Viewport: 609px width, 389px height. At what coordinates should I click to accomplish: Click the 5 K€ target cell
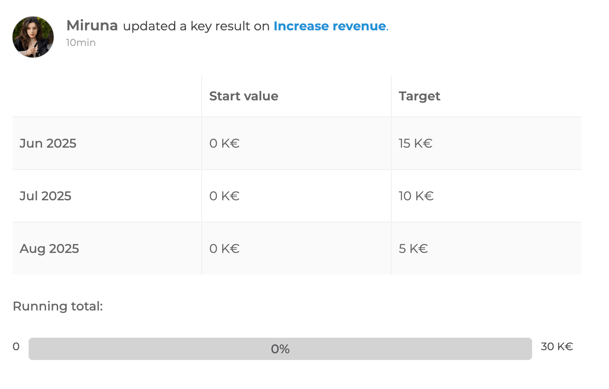(413, 248)
